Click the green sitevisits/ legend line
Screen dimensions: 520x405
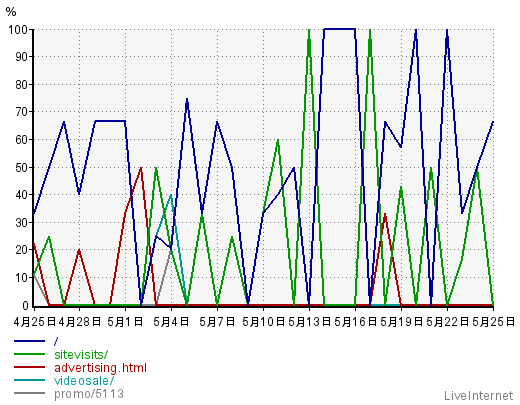click(29, 354)
